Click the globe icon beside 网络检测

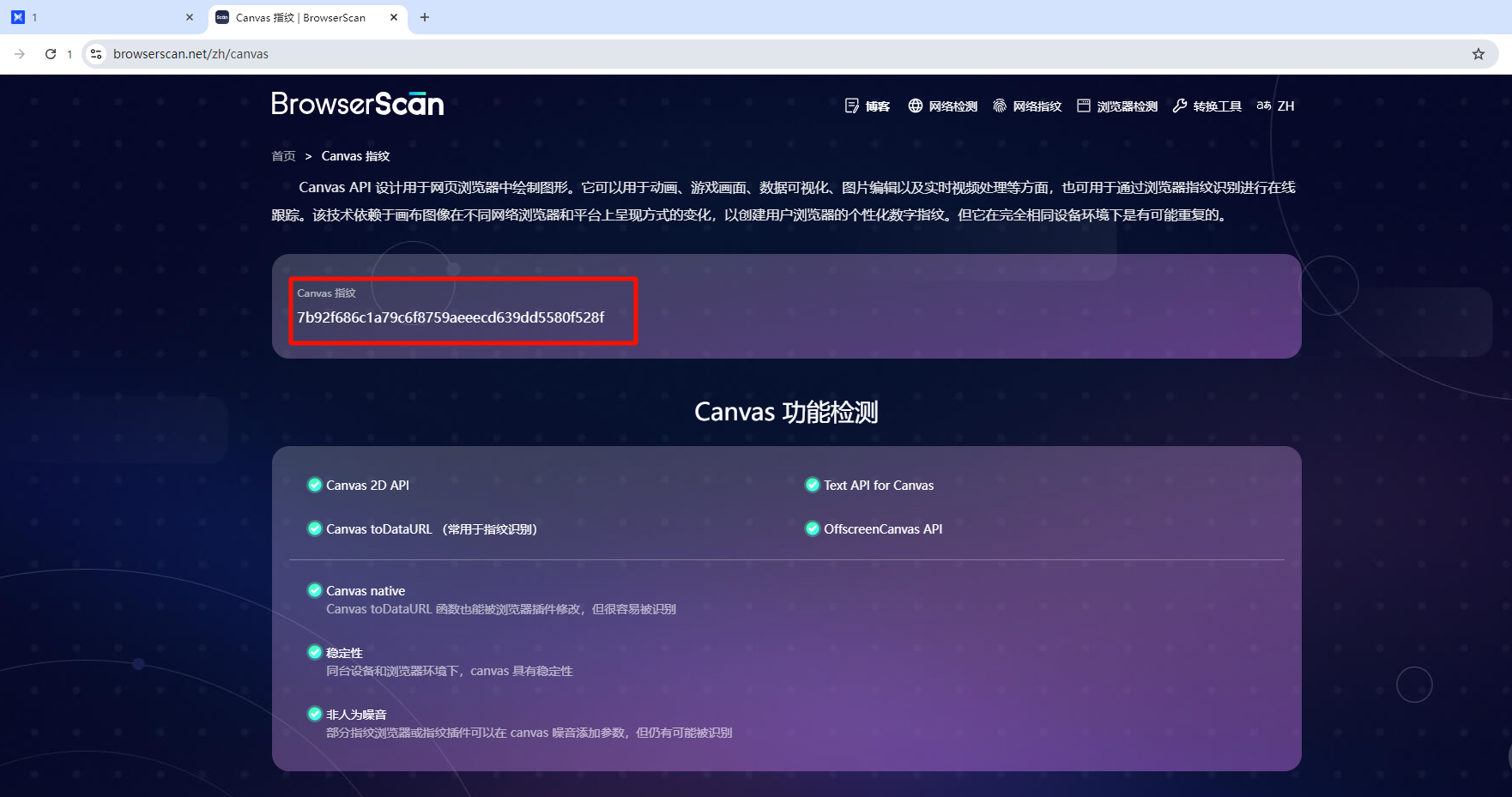pos(916,106)
